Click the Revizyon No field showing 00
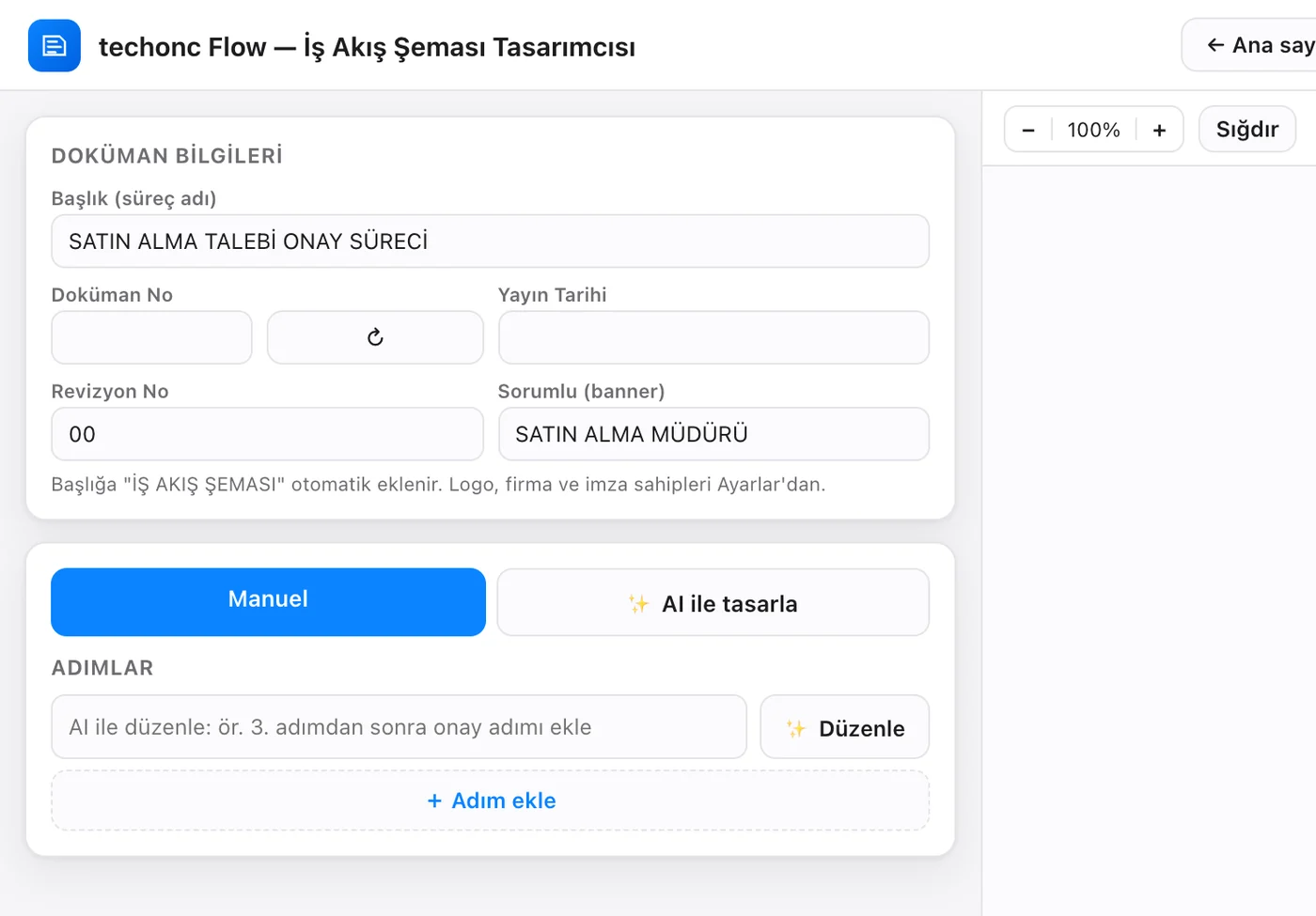 [x=267, y=434]
